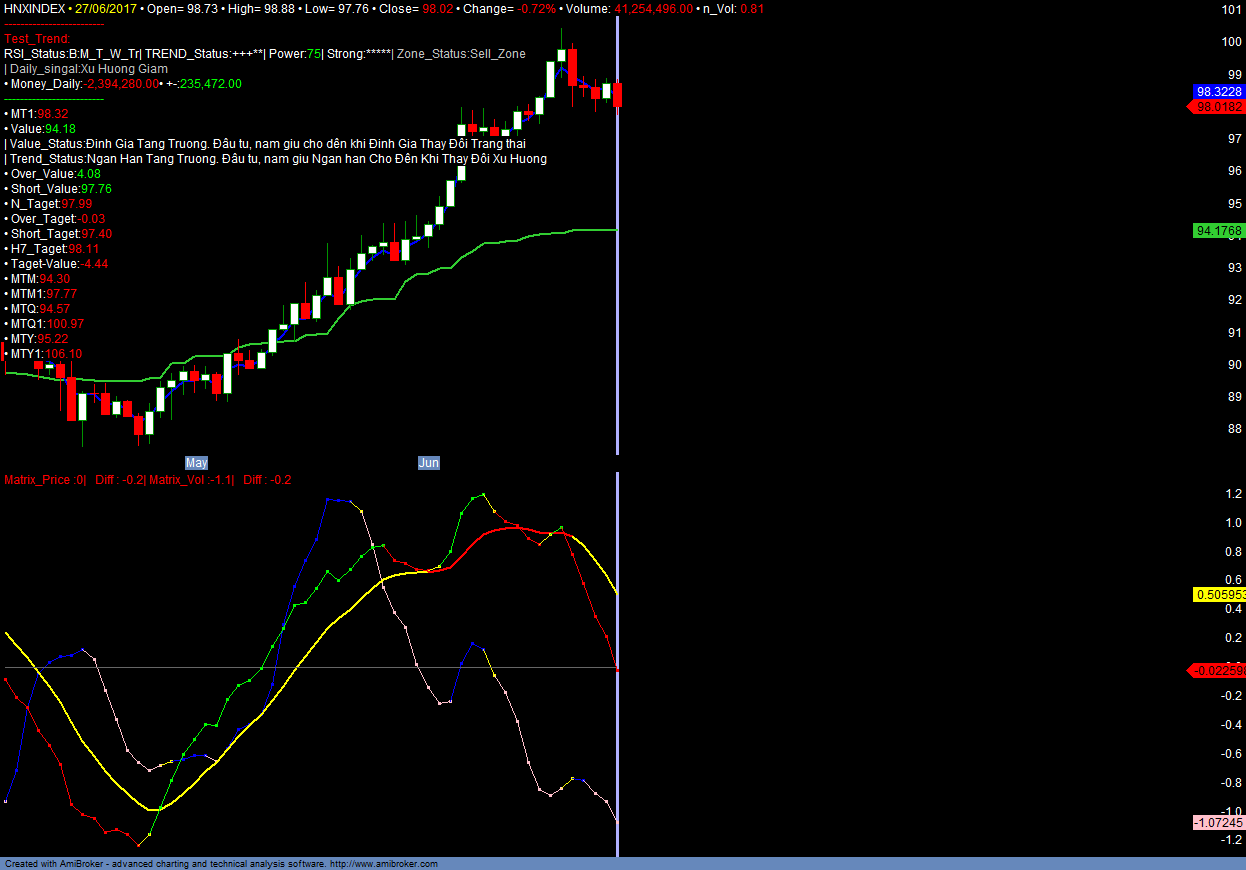Screen dimensions: 1246x870
Task: Select the MTY1:106.10 readout line
Action: point(44,354)
